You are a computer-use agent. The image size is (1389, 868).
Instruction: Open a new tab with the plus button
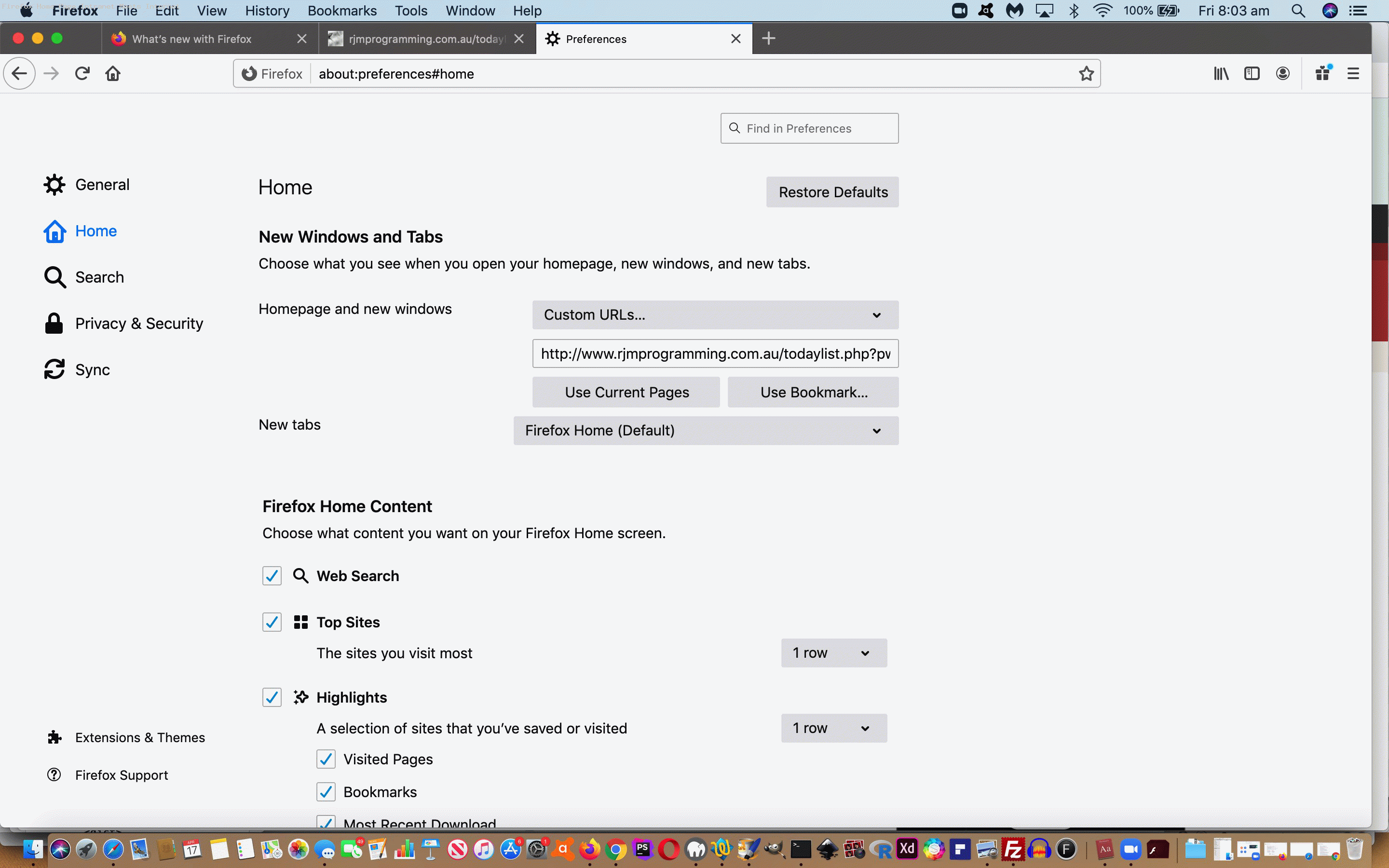(x=769, y=39)
